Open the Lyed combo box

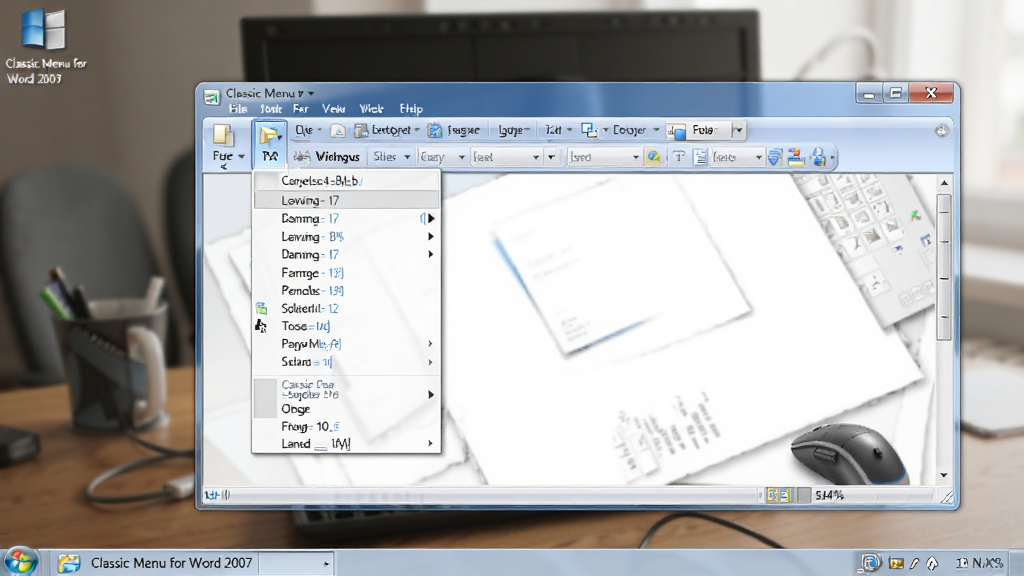point(603,157)
